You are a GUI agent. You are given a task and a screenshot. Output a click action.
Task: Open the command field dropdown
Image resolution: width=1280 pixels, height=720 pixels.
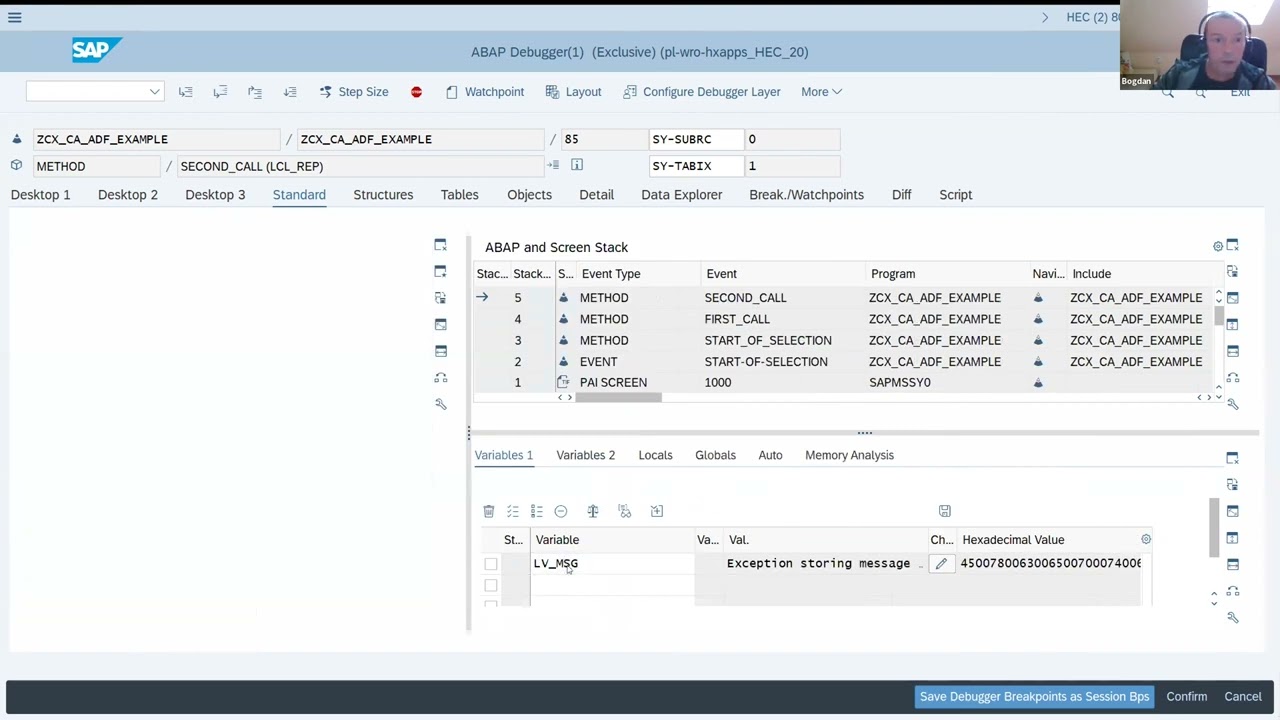click(154, 92)
